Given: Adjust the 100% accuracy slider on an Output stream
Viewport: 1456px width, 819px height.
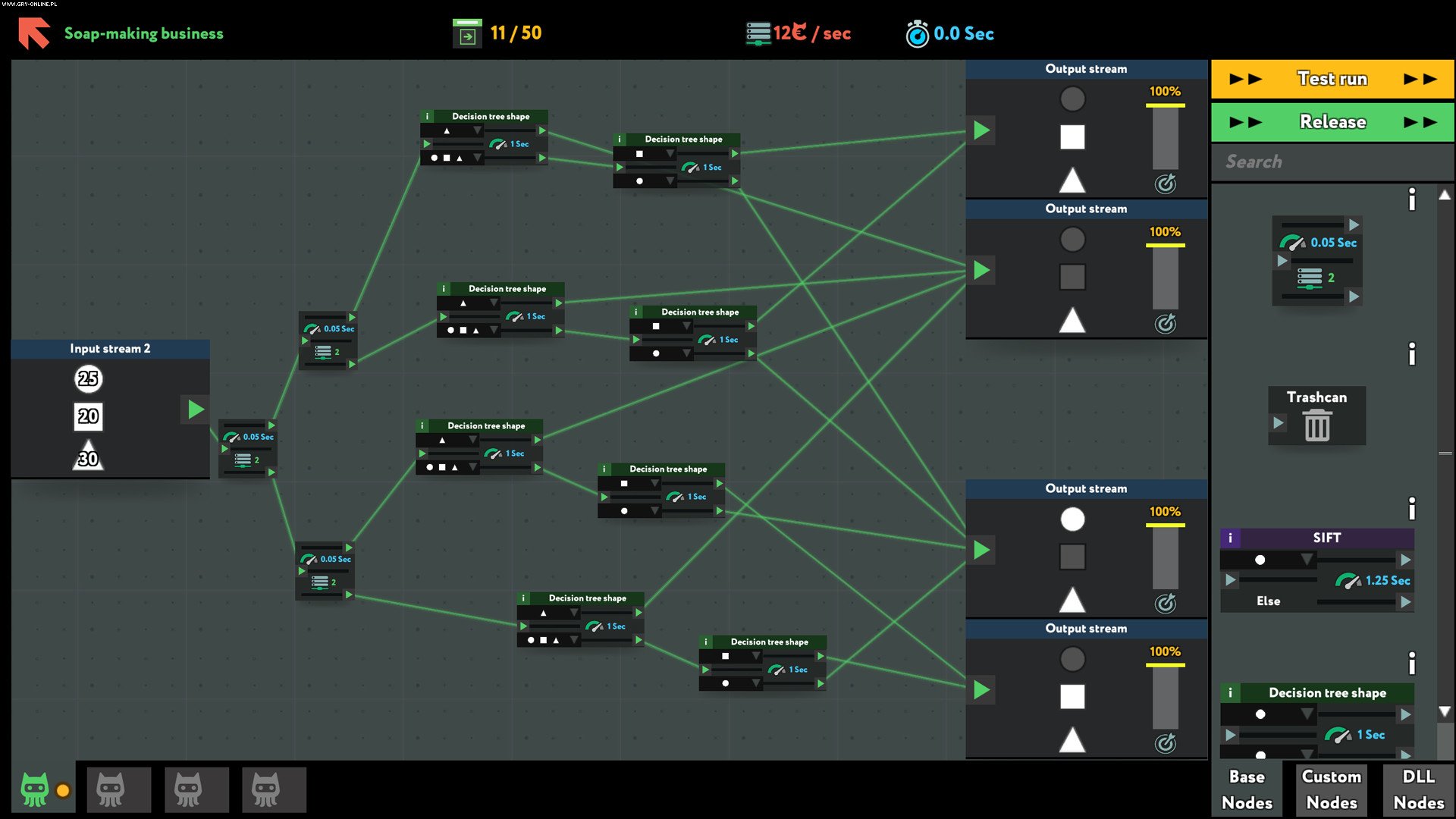Looking at the screenshot, I should pos(1165,136).
